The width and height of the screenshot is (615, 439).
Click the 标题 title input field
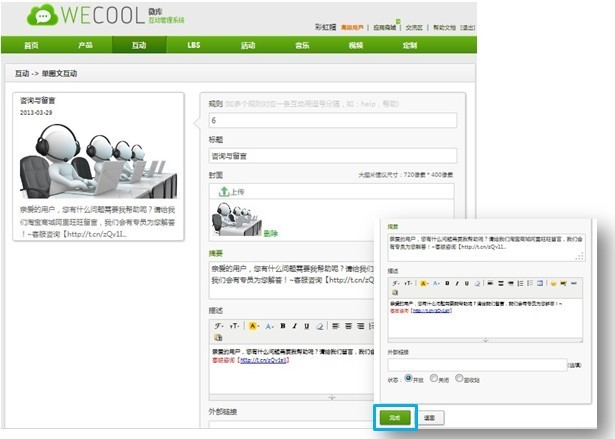(x=333, y=156)
